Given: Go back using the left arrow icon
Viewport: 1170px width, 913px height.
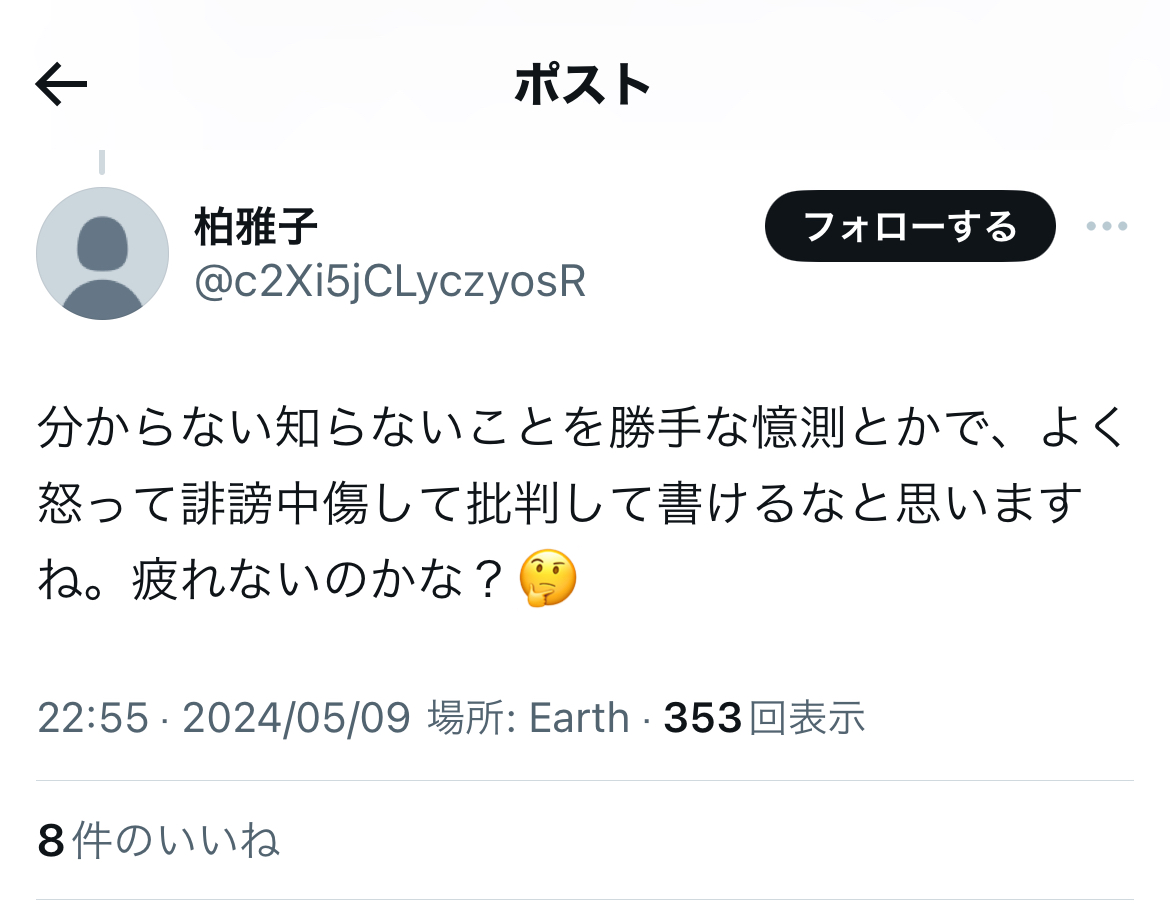Looking at the screenshot, I should (x=61, y=84).
